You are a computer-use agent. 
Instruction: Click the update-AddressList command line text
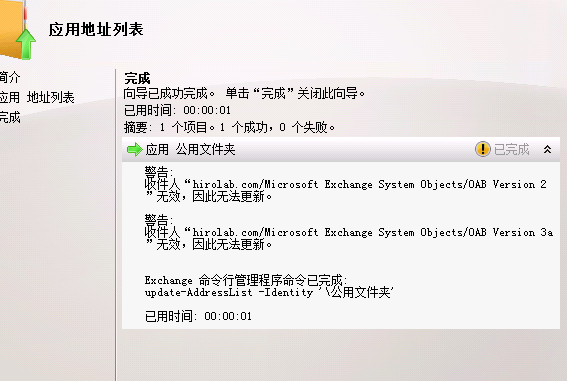point(269,292)
